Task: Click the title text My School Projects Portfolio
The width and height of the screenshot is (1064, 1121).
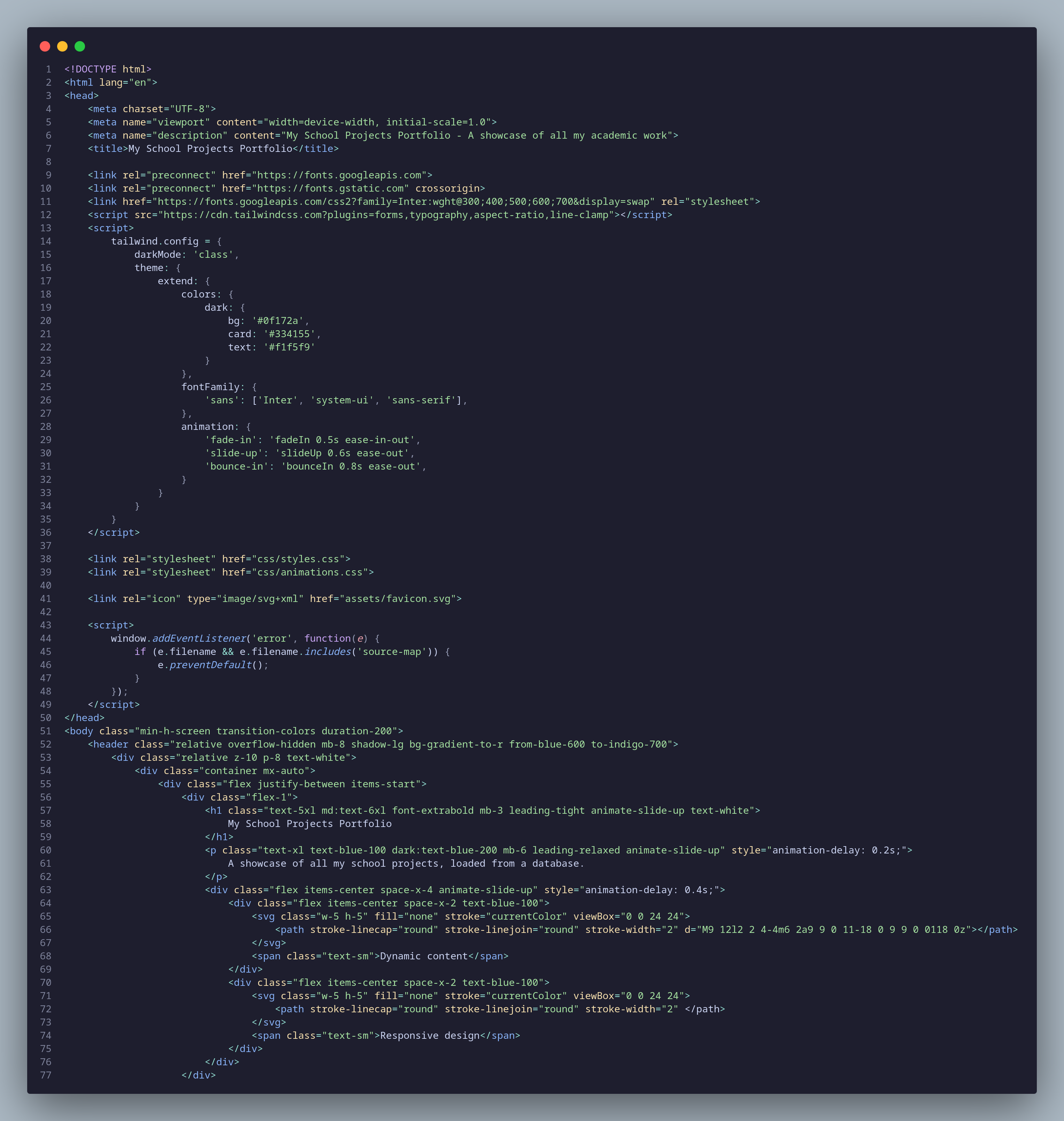Action: tap(210, 148)
